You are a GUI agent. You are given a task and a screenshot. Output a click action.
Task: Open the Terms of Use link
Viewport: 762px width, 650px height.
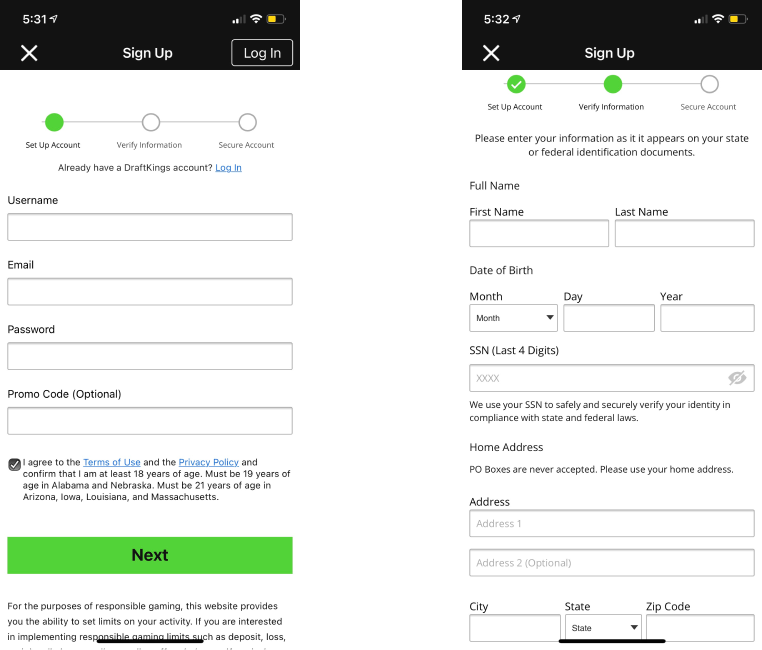click(x=112, y=462)
